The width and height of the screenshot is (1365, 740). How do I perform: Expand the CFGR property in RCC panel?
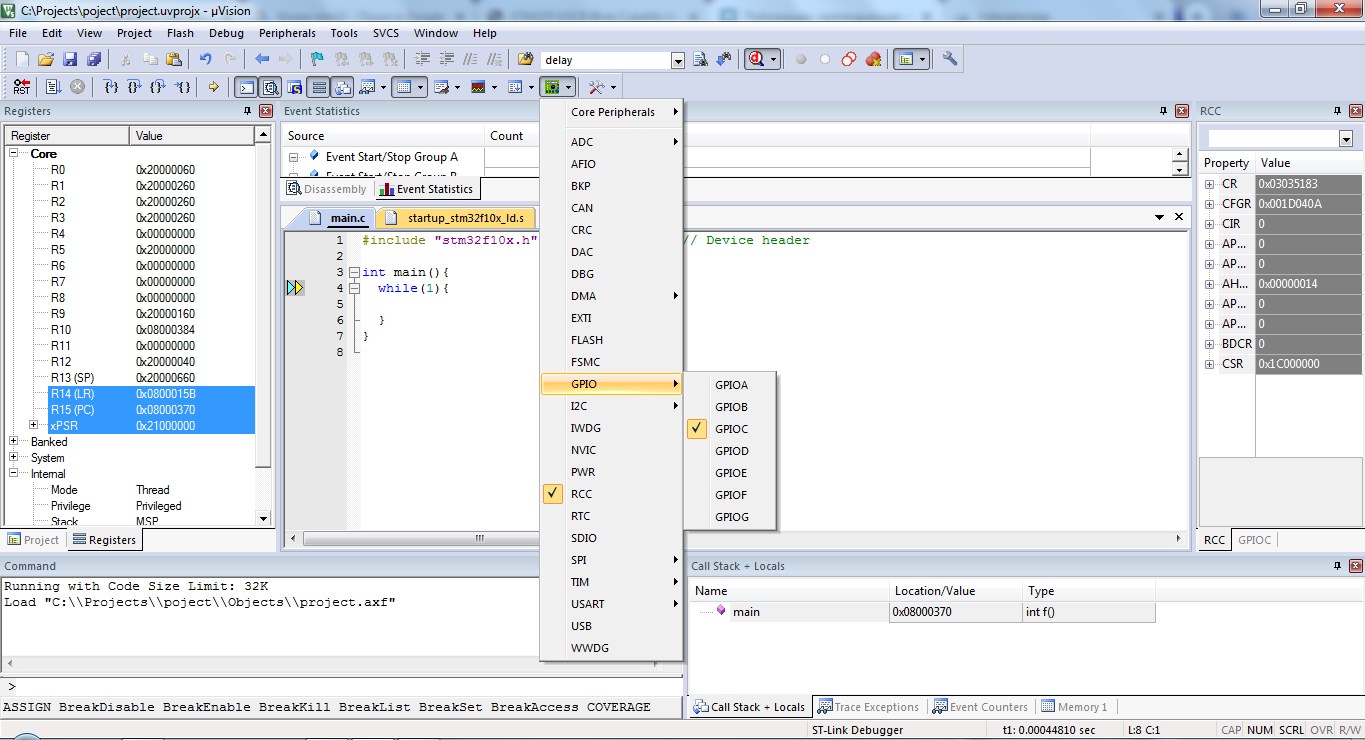click(1210, 204)
